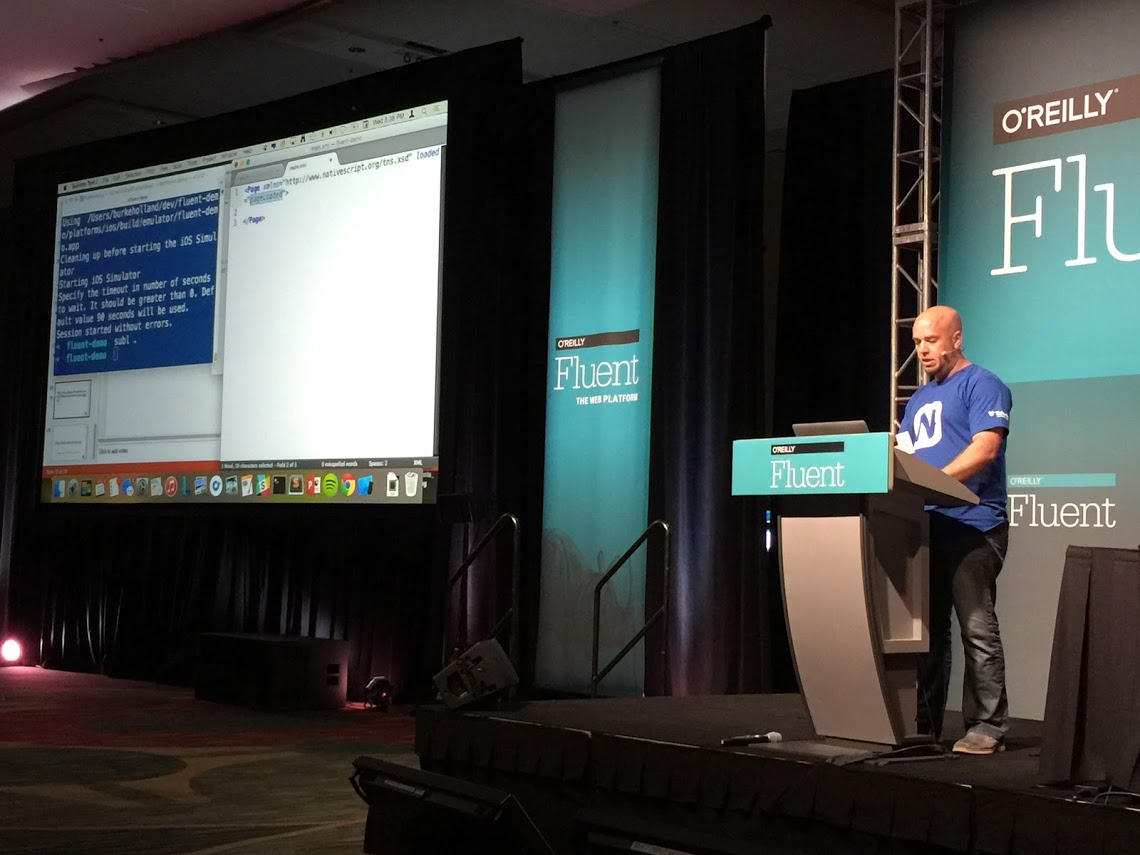
Task: Open the XML syntax selector in the status bar
Action: pyautogui.click(x=416, y=462)
